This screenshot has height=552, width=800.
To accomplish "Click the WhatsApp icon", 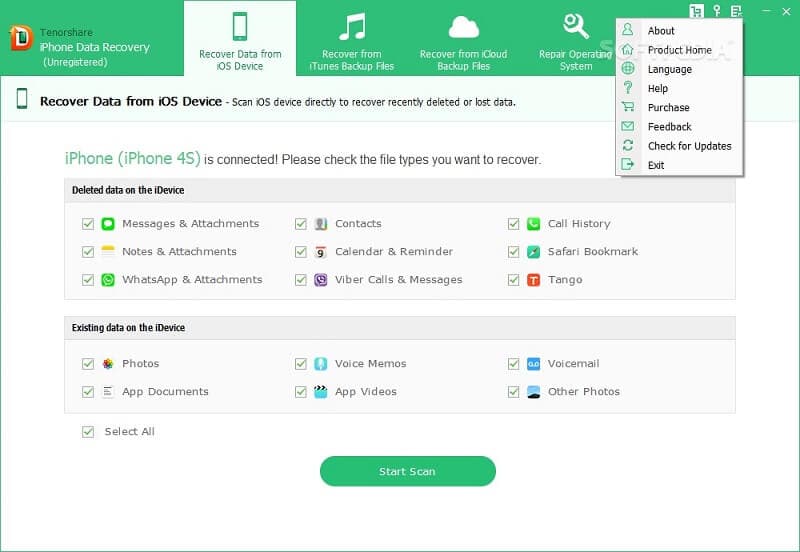I will pos(108,280).
